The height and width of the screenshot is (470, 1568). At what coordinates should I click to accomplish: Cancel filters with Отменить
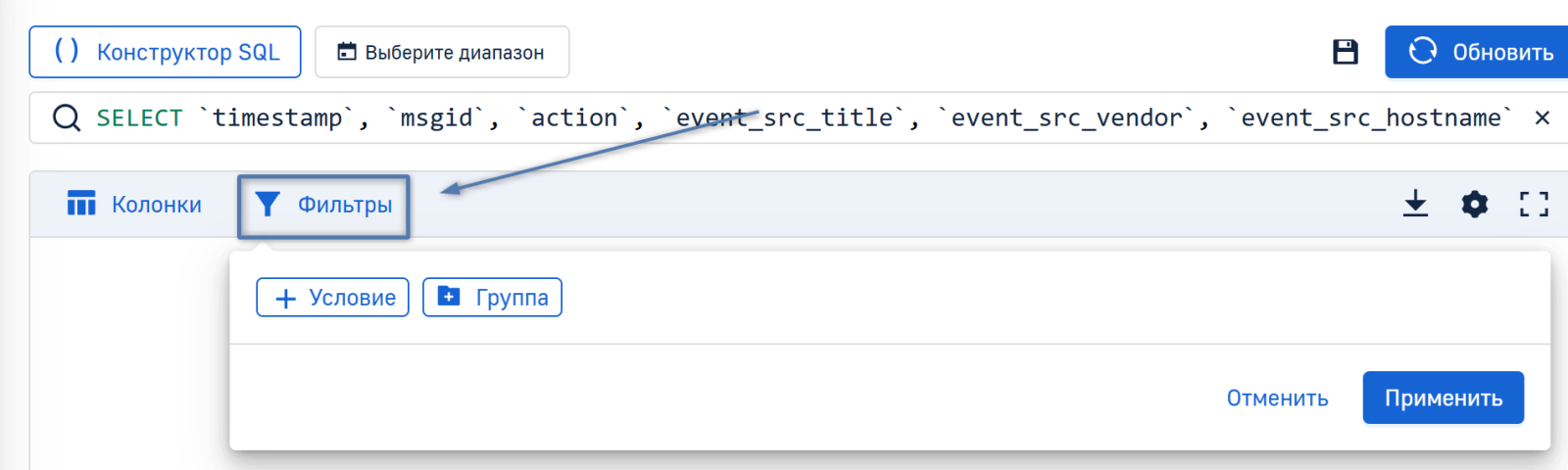pyautogui.click(x=1277, y=399)
